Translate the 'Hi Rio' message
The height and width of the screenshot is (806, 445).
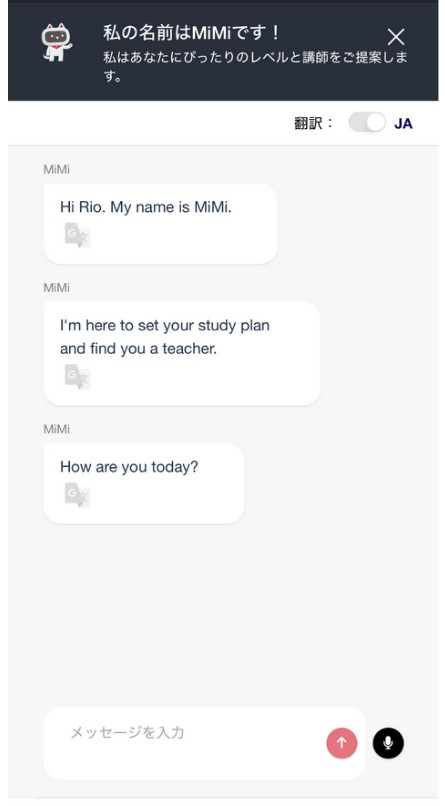pos(78,235)
